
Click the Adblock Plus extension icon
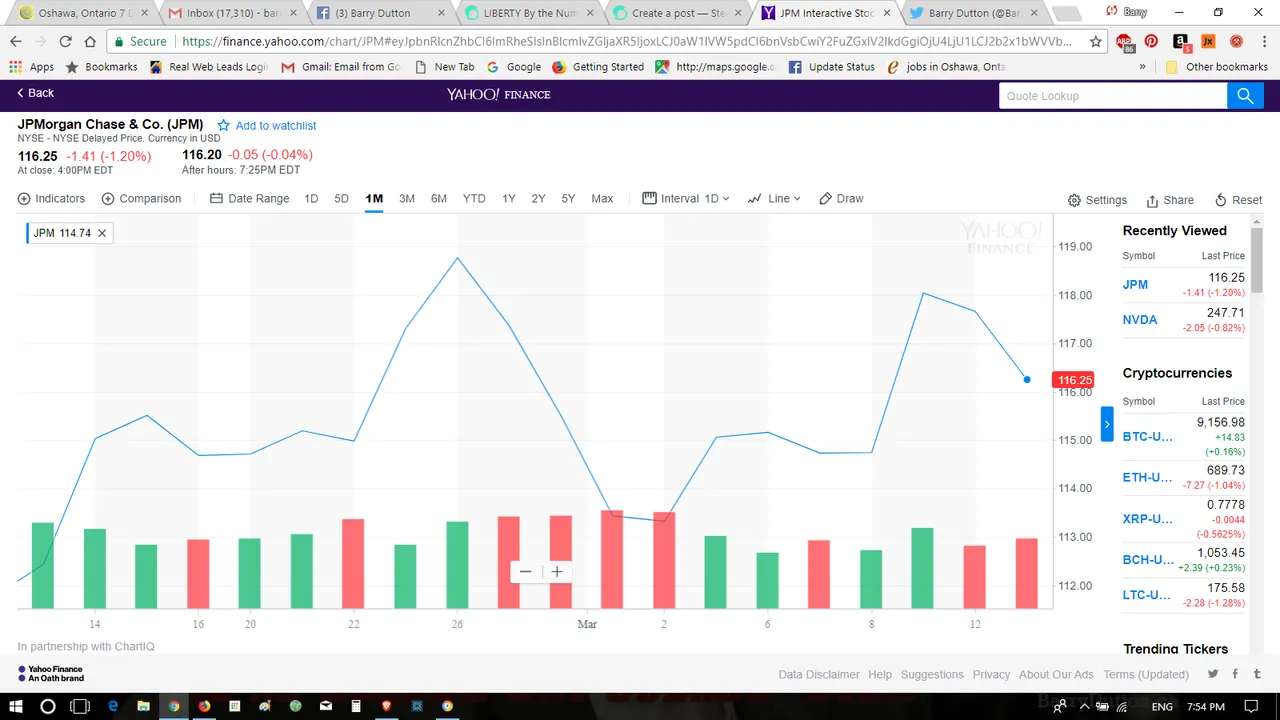coord(1125,42)
